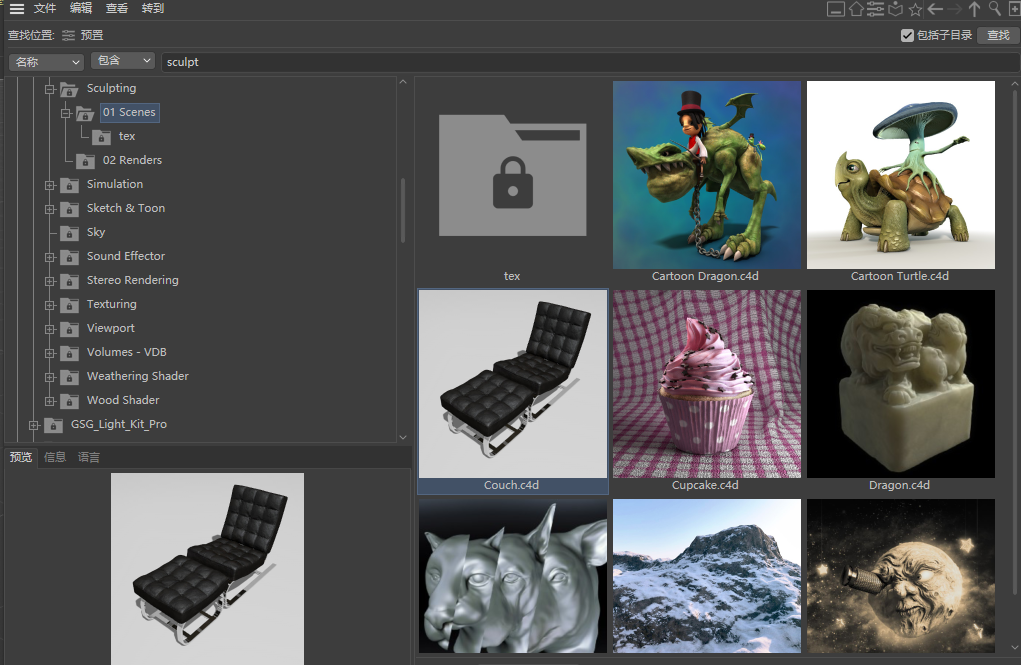Select Sketch & Toon tree item
Screen dimensions: 1021x665
[x=126, y=208]
